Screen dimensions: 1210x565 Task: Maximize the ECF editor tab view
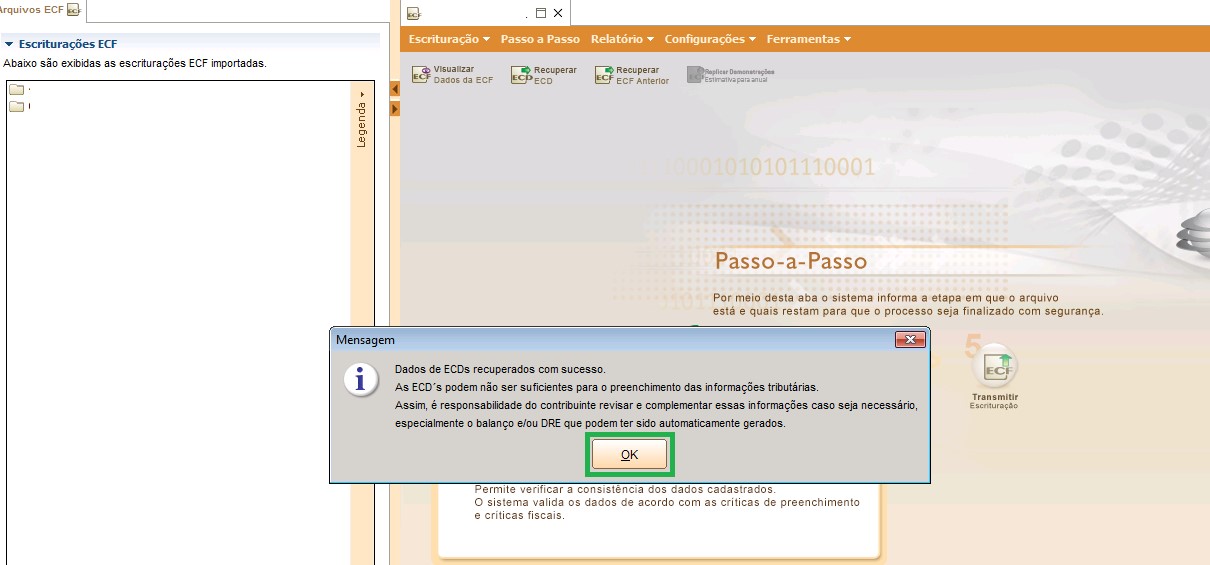[541, 13]
